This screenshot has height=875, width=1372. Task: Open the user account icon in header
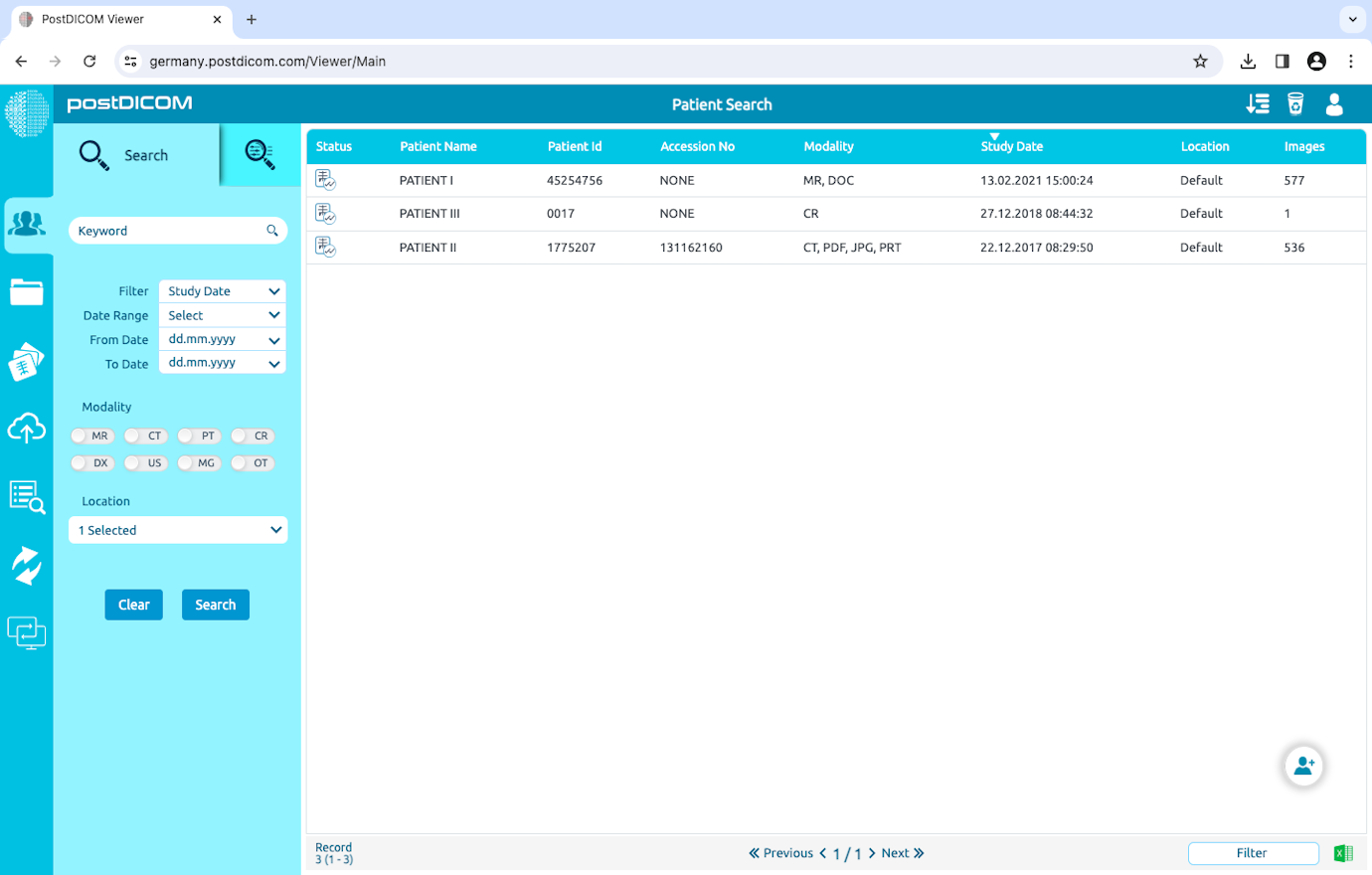1334,104
